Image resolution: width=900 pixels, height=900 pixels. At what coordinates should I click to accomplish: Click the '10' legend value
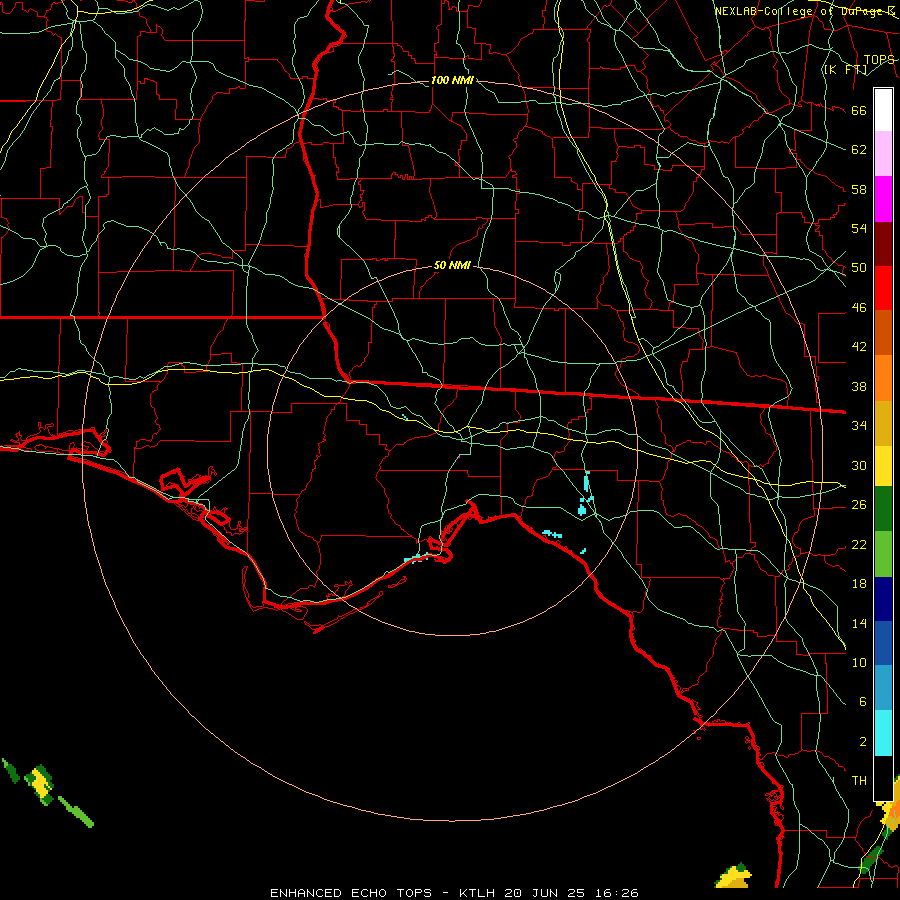(x=859, y=662)
